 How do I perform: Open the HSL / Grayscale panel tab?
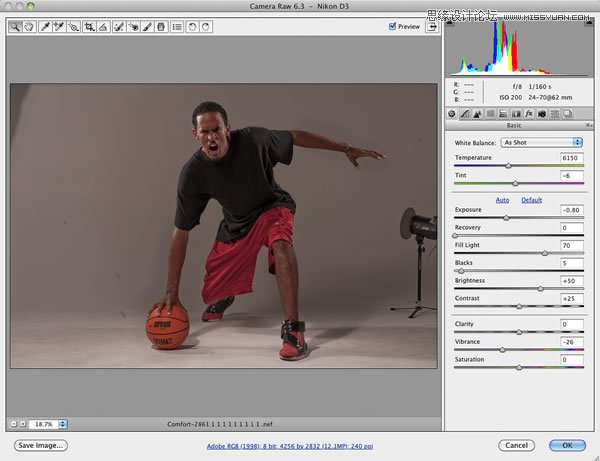pos(490,114)
